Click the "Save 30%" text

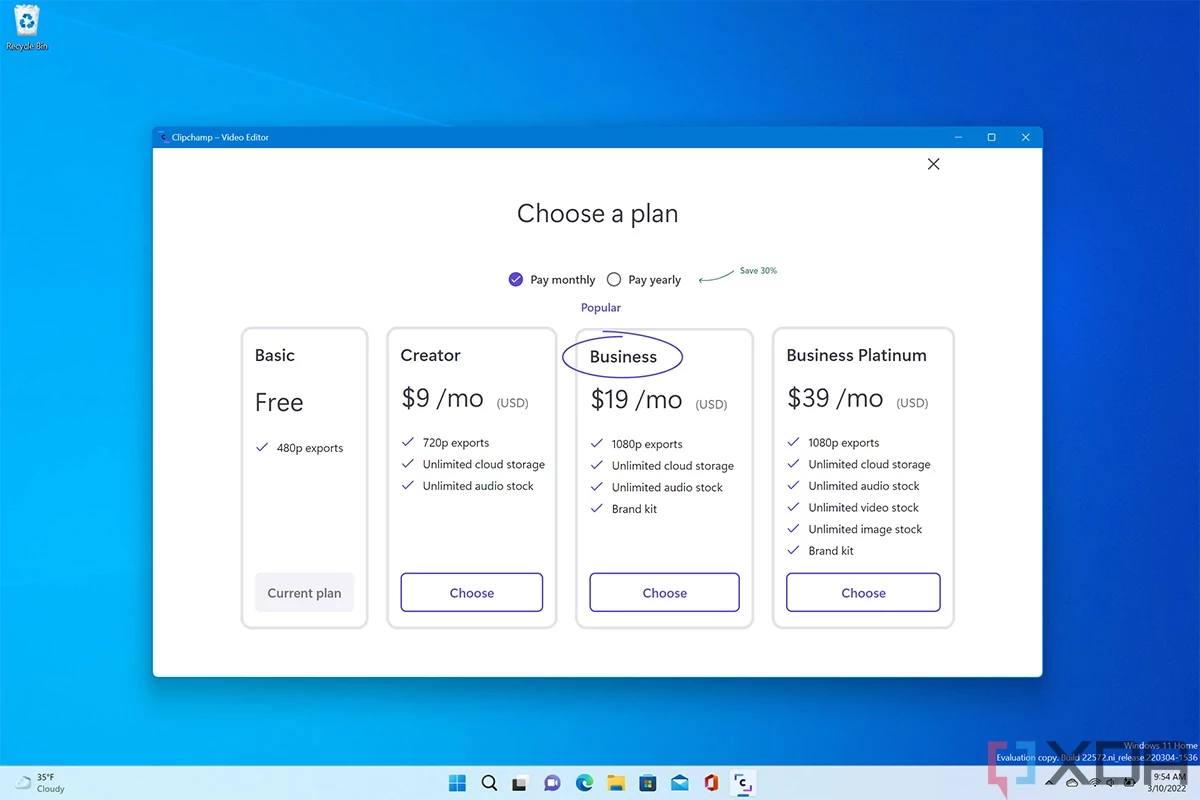758,271
